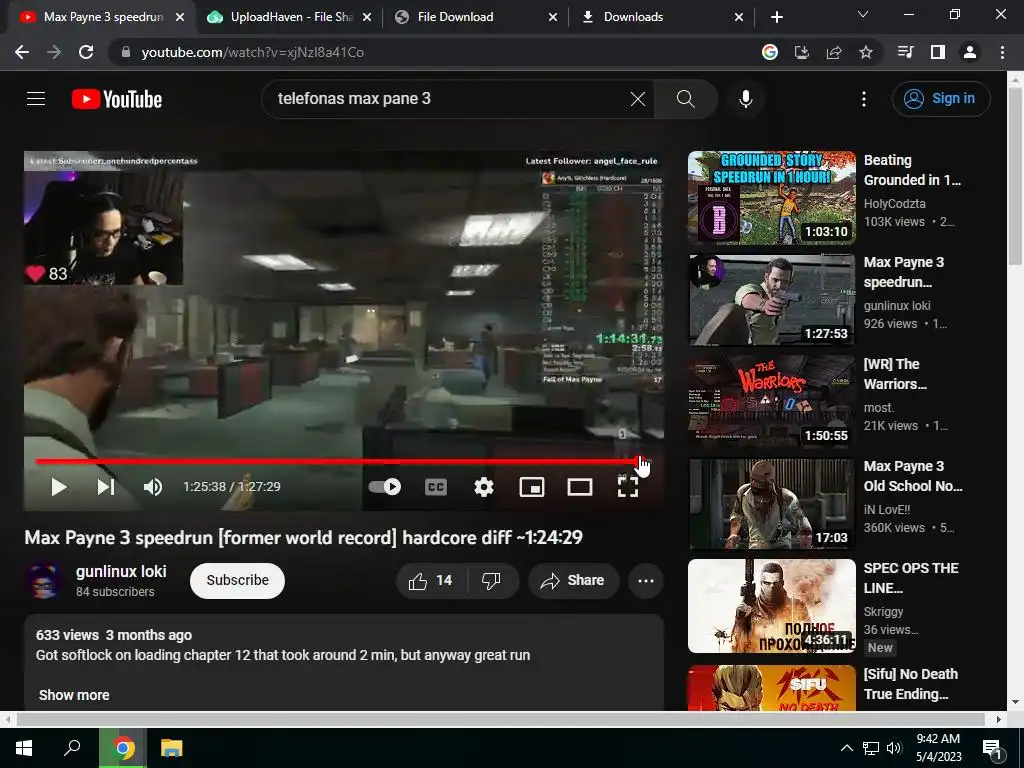Bookmark this page with star

point(866,52)
